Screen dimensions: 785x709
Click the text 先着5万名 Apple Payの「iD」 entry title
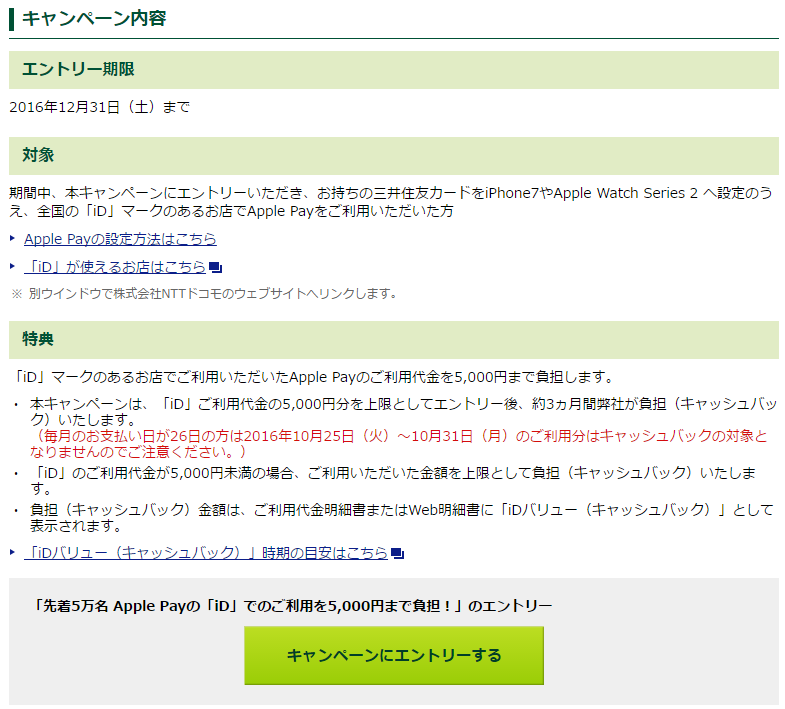292,606
